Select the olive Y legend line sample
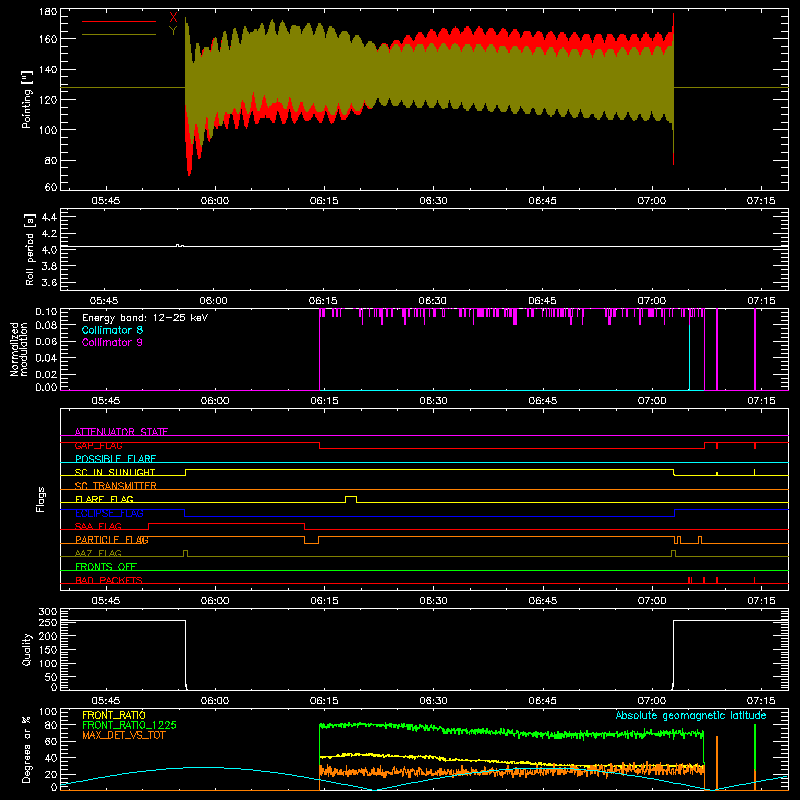Image resolution: width=800 pixels, height=800 pixels. point(119,35)
